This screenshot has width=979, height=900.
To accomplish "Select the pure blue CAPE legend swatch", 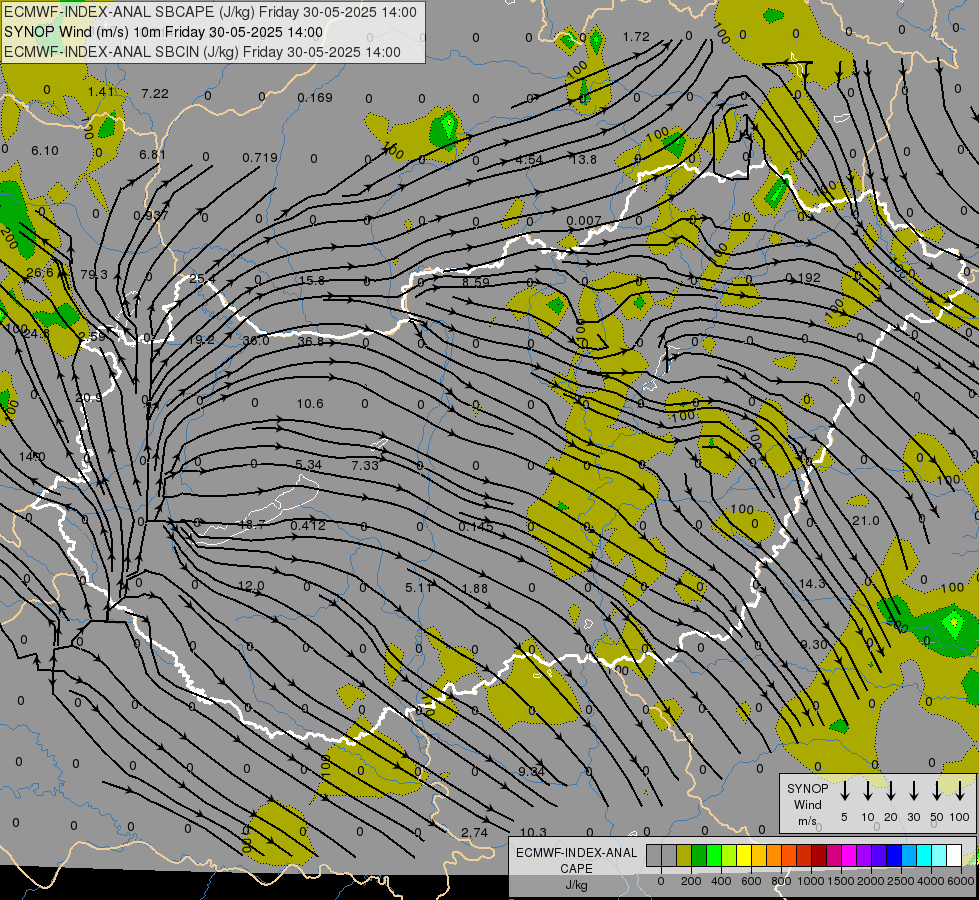I will (x=894, y=855).
